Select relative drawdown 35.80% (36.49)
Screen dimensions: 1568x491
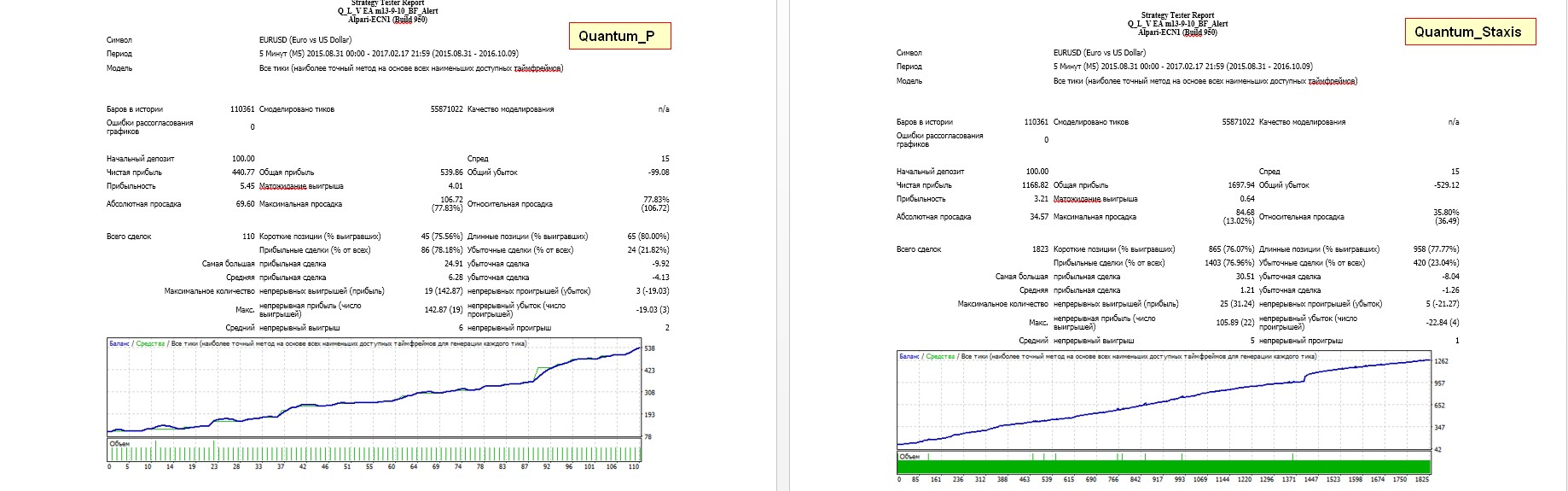coord(1446,217)
